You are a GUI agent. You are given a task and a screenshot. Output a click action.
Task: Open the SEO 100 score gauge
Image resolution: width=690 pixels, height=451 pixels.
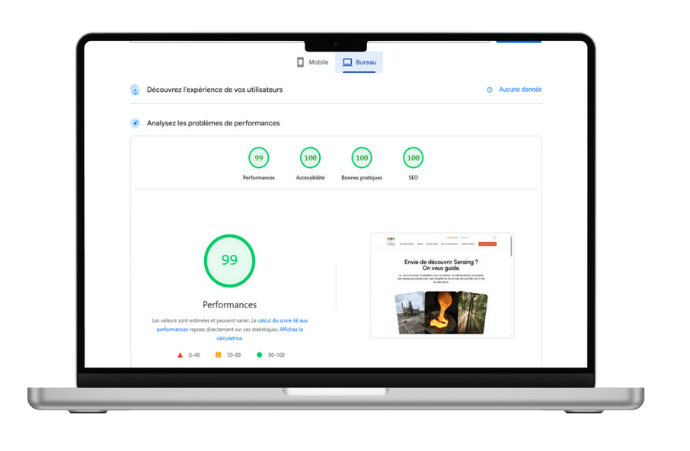point(413,158)
